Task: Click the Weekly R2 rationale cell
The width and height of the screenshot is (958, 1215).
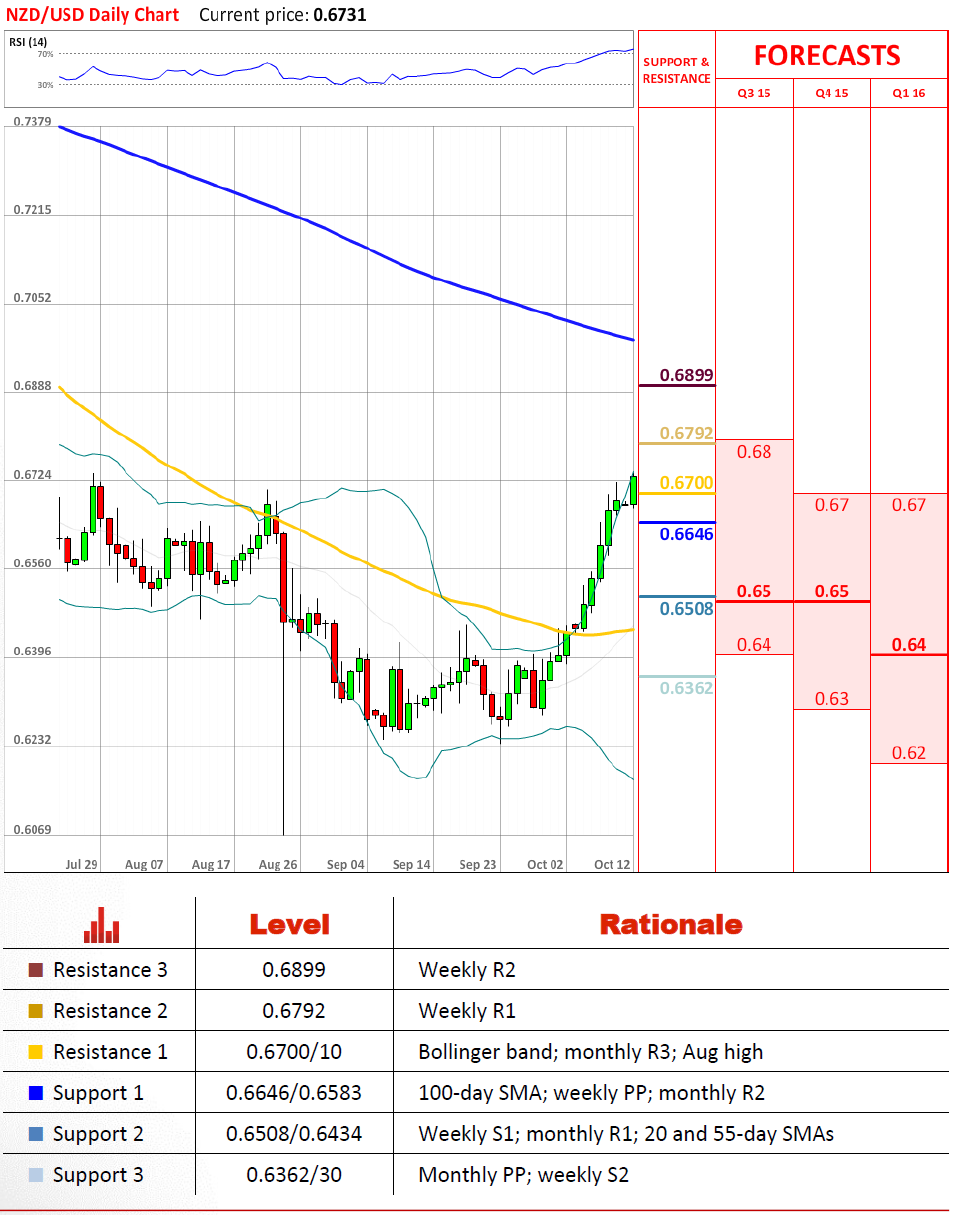Action: (x=467, y=970)
